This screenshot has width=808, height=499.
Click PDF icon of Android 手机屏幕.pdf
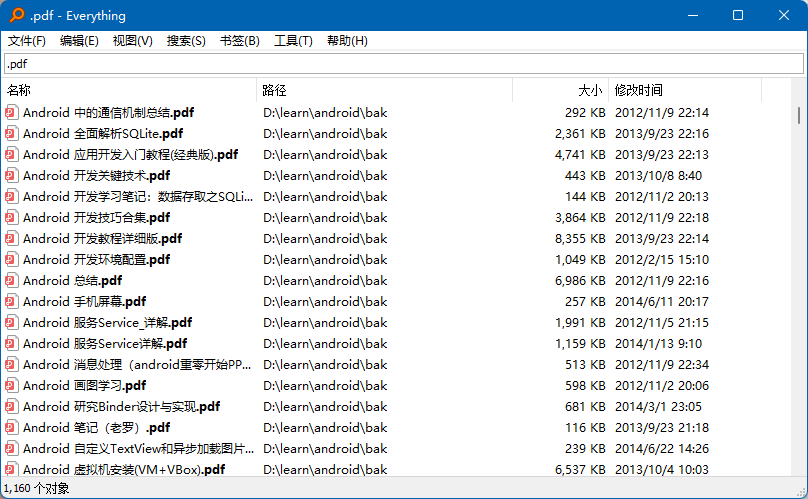(x=11, y=302)
